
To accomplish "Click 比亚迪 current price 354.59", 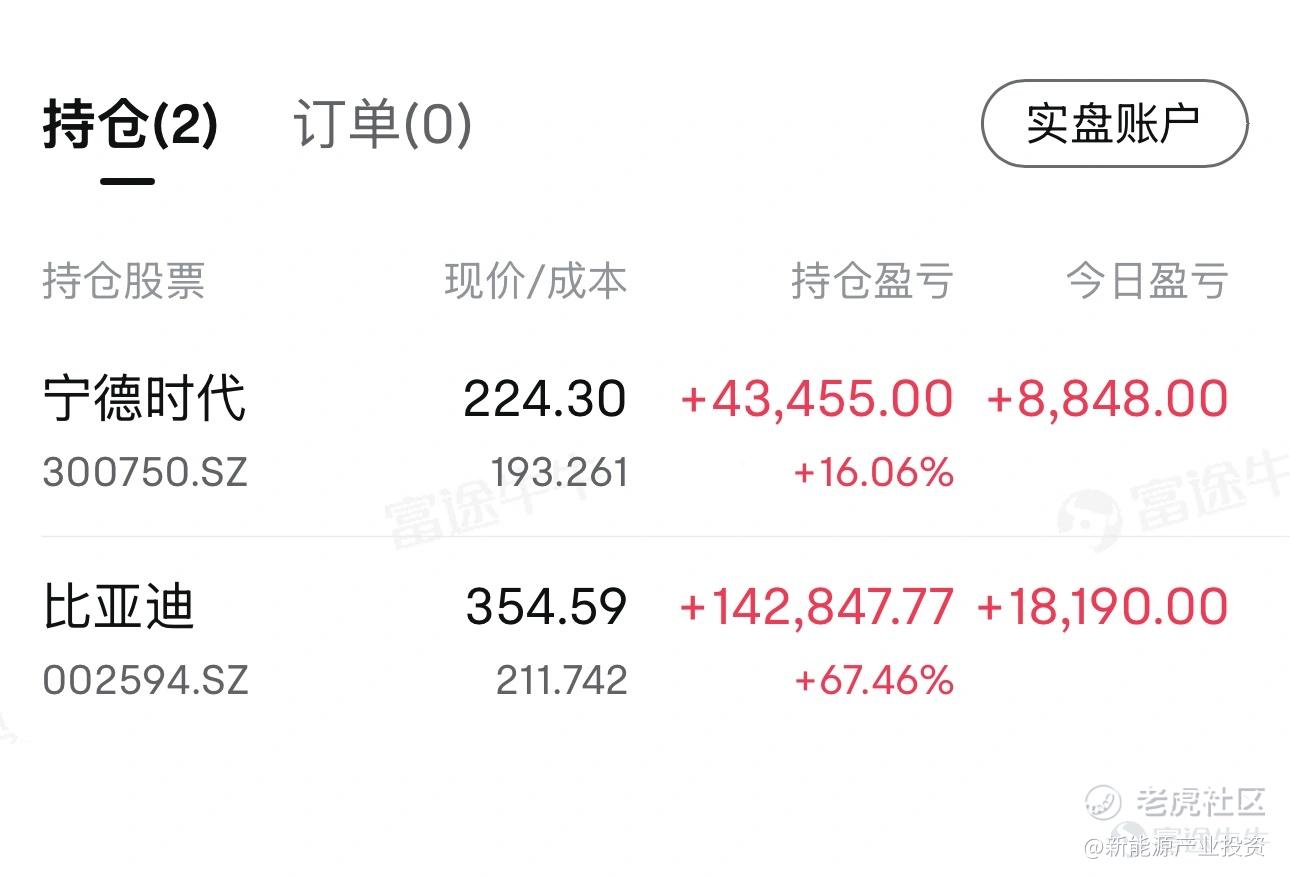I will point(546,607).
